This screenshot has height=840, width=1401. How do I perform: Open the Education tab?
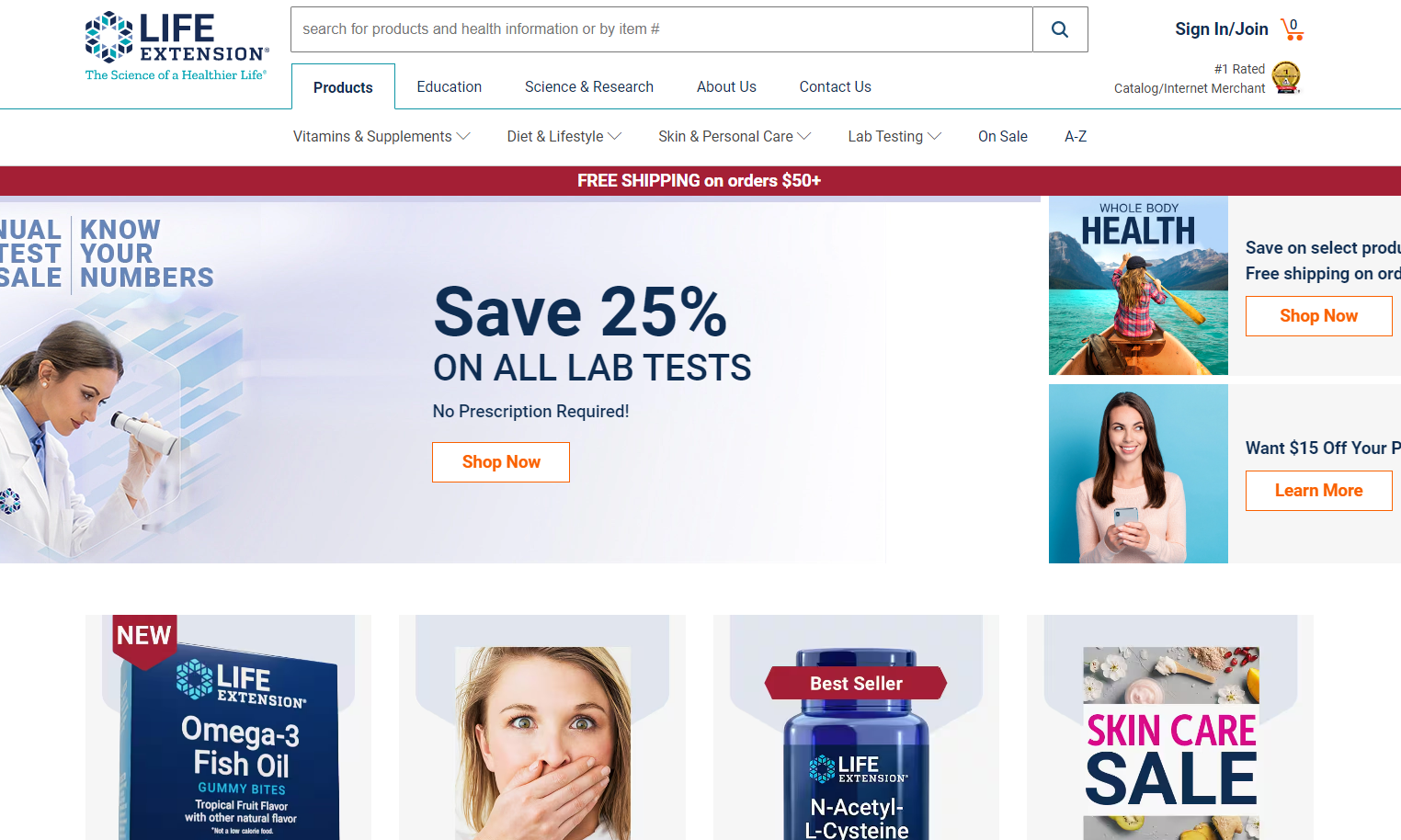point(450,86)
